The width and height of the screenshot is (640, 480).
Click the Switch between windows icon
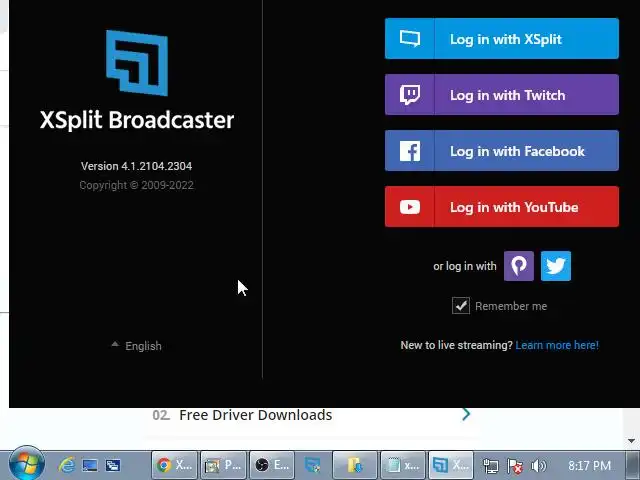click(113, 465)
